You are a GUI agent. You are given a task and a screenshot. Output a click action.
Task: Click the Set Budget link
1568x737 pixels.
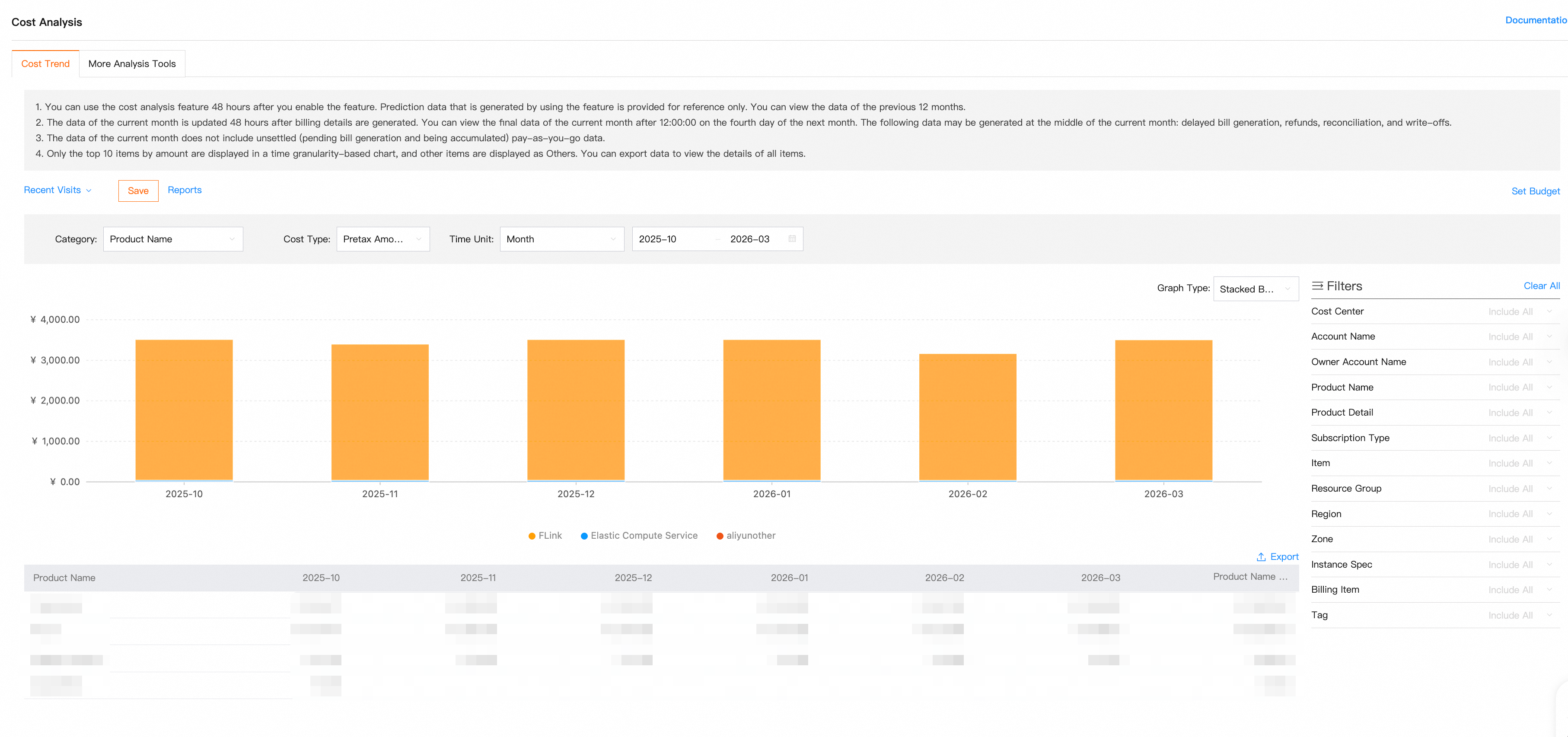[1535, 191]
